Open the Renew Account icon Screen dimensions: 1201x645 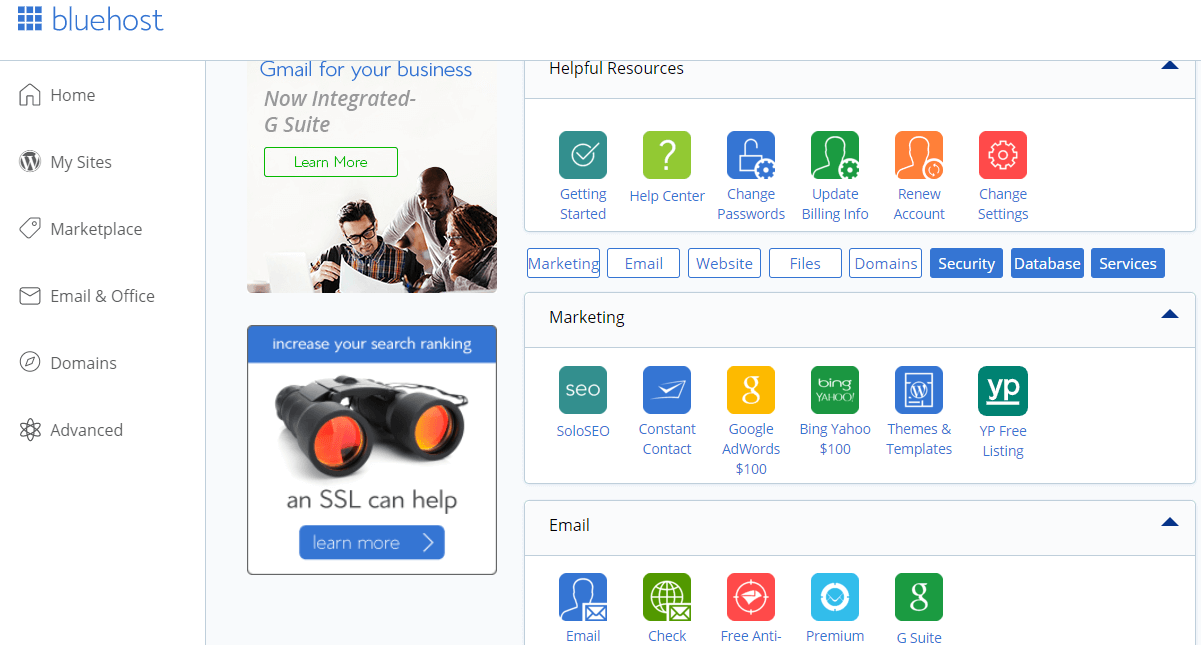click(x=919, y=155)
